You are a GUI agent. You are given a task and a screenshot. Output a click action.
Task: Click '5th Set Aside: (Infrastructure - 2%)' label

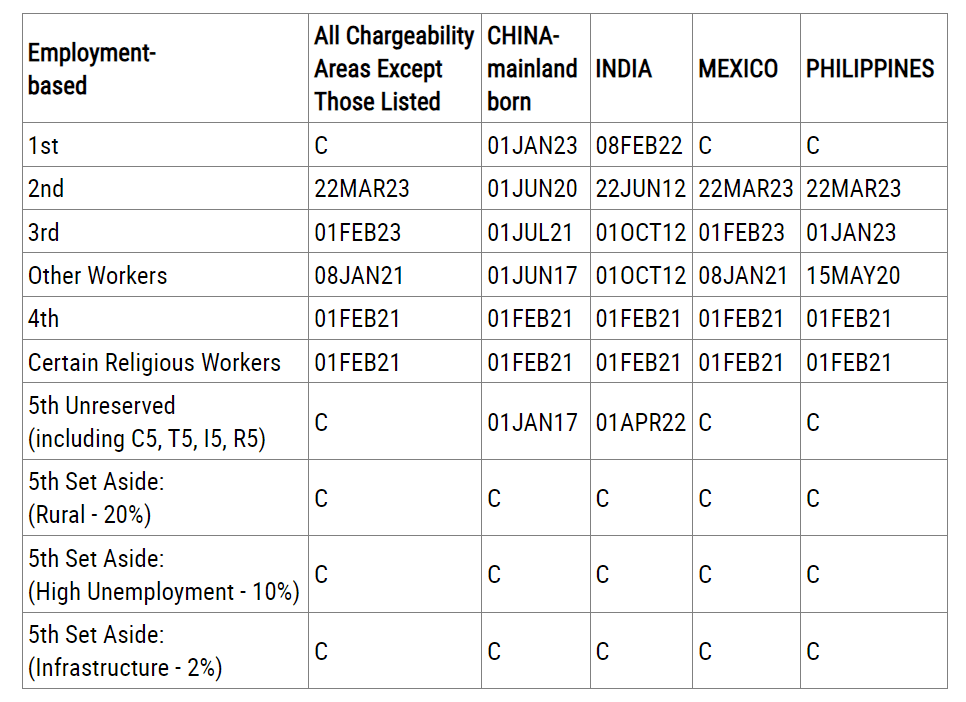(125, 651)
